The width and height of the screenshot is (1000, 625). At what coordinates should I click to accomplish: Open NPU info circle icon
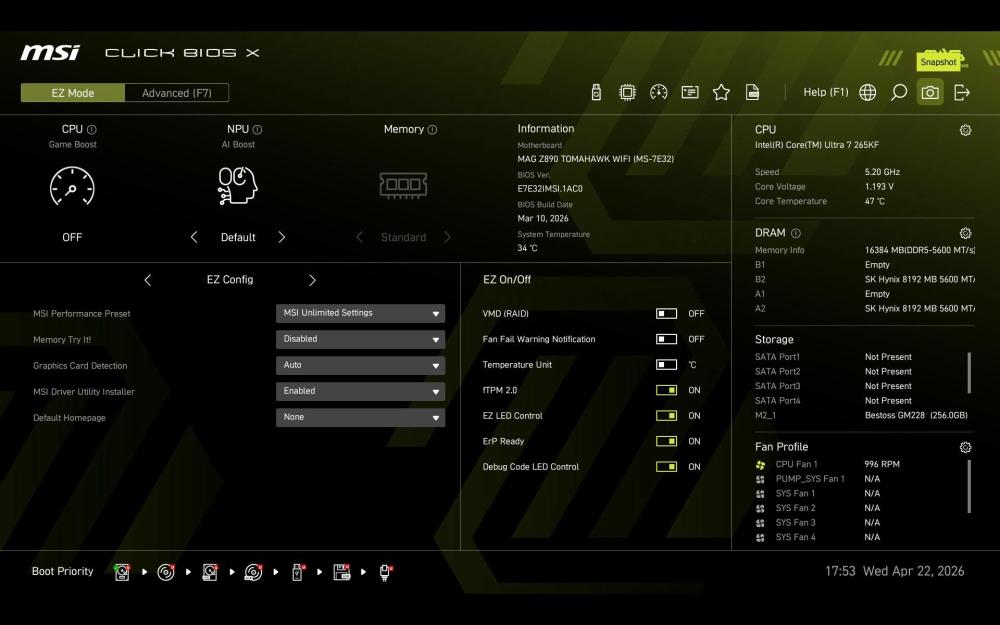point(257,129)
